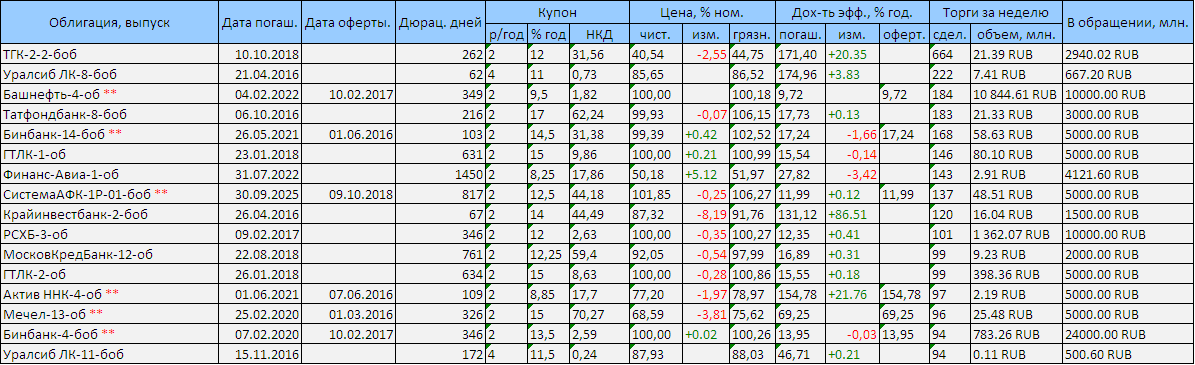Select the 'Дата оферты.' header cell
The width and height of the screenshot is (1195, 365).
click(348, 23)
